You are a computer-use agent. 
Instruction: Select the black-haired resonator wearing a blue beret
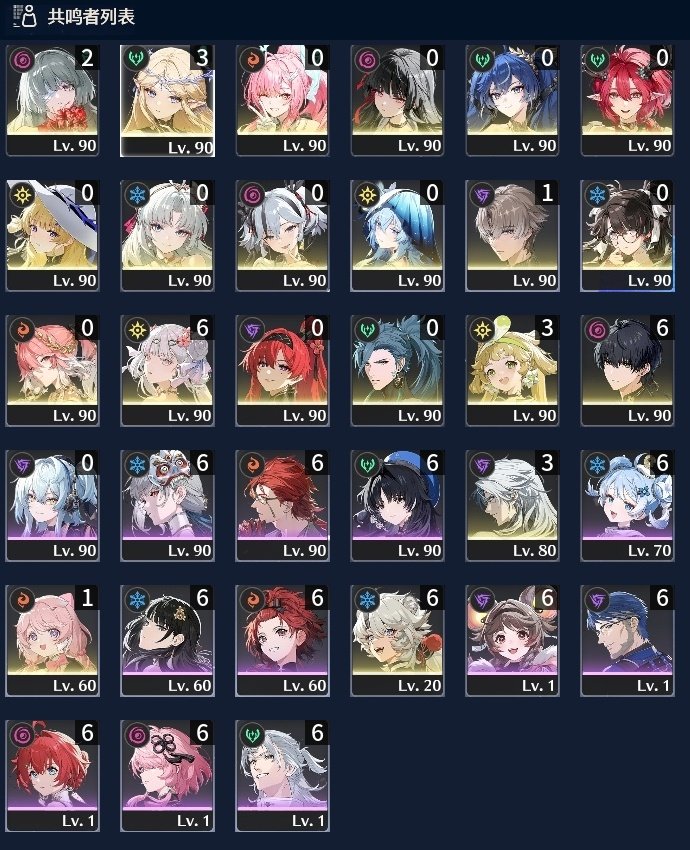[x=397, y=506]
